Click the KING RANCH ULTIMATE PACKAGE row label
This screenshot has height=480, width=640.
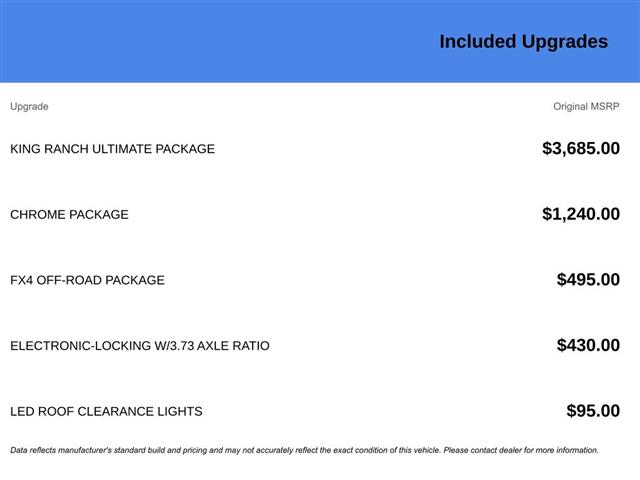[x=112, y=149]
